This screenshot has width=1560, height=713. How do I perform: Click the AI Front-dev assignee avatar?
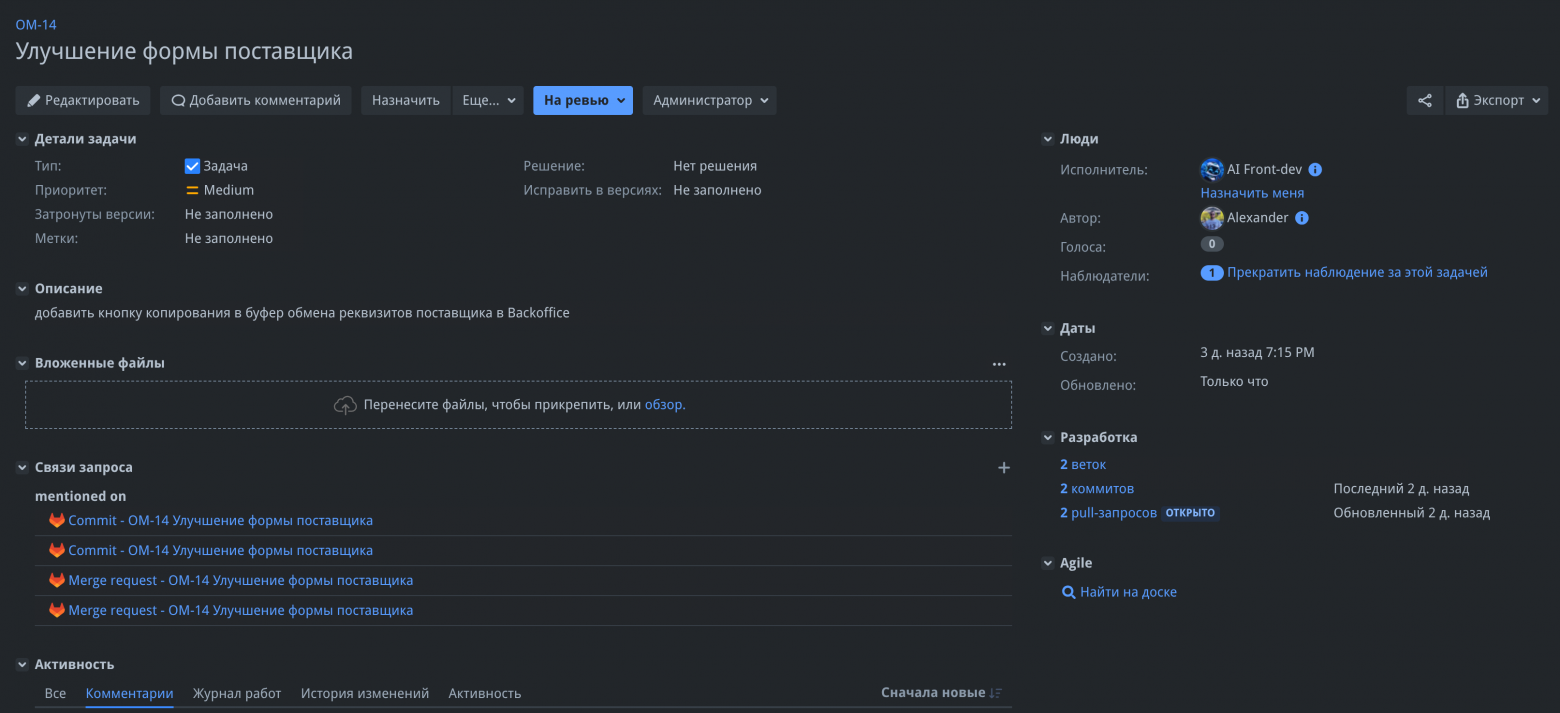pyautogui.click(x=1212, y=170)
